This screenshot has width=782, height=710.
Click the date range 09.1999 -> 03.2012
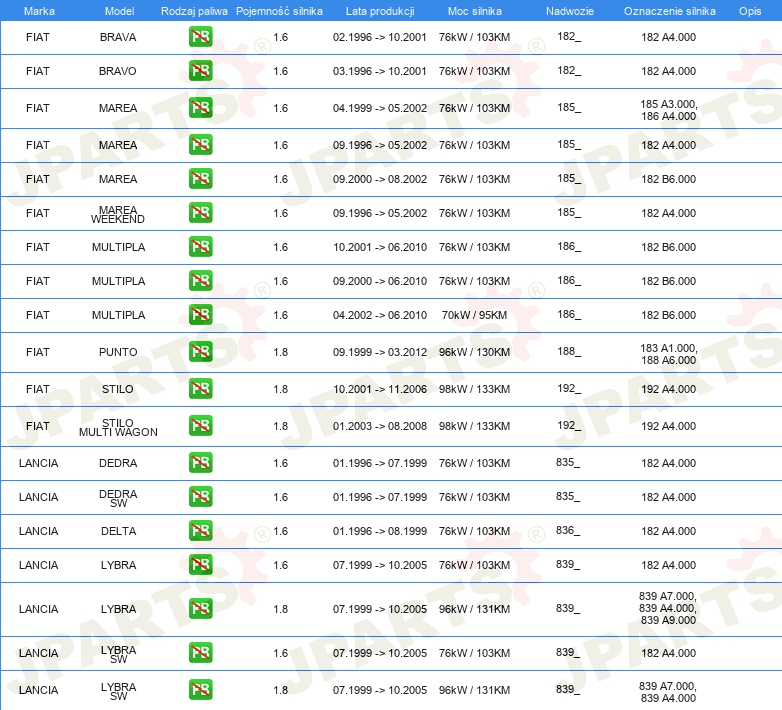pyautogui.click(x=380, y=352)
